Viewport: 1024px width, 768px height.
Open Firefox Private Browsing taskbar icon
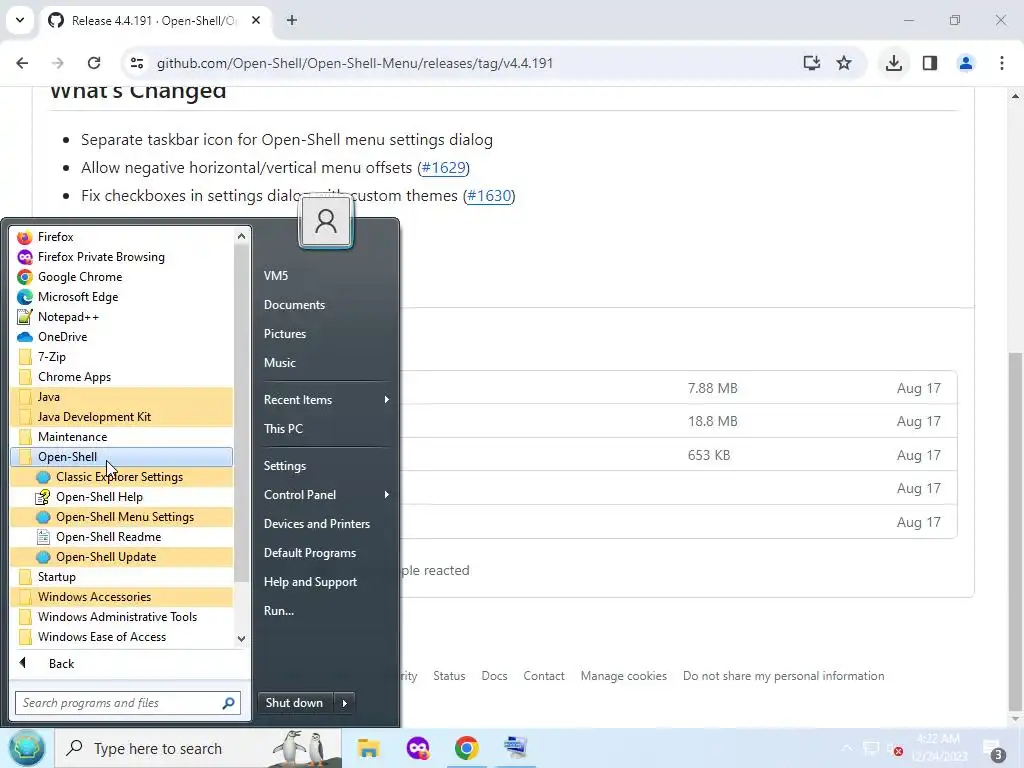coord(418,748)
